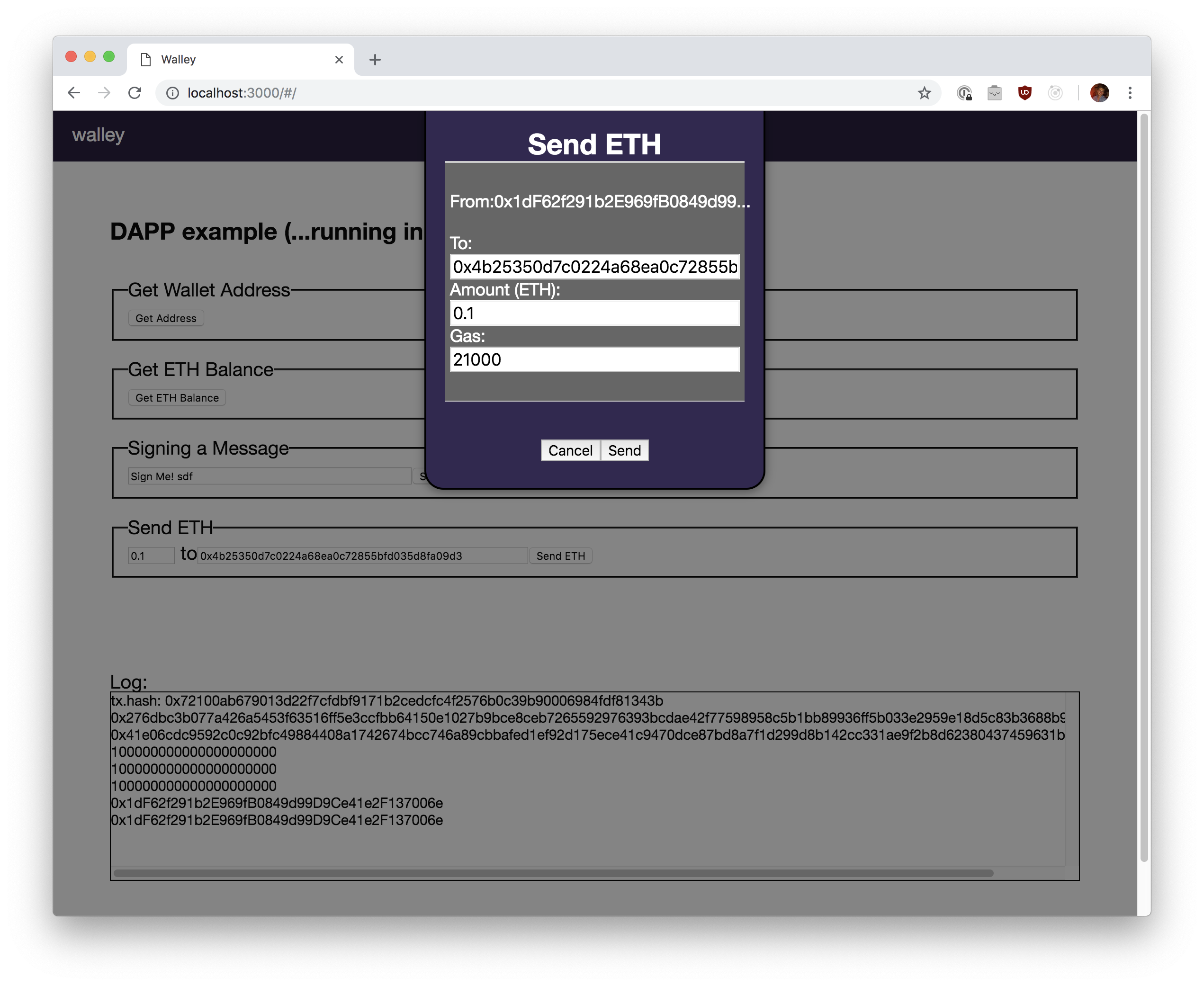Click the Gas input showing 21000
The width and height of the screenshot is (1204, 986).
pyautogui.click(x=594, y=359)
